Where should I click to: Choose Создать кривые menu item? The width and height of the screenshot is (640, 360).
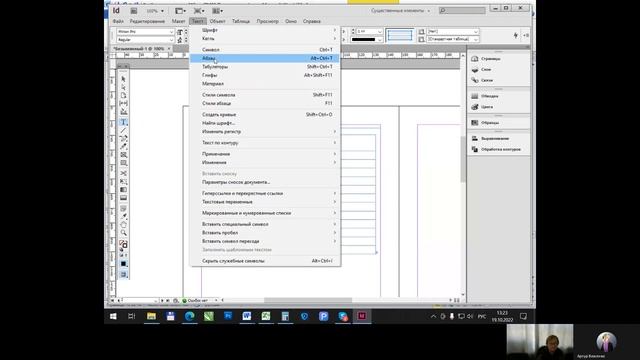(x=265, y=114)
